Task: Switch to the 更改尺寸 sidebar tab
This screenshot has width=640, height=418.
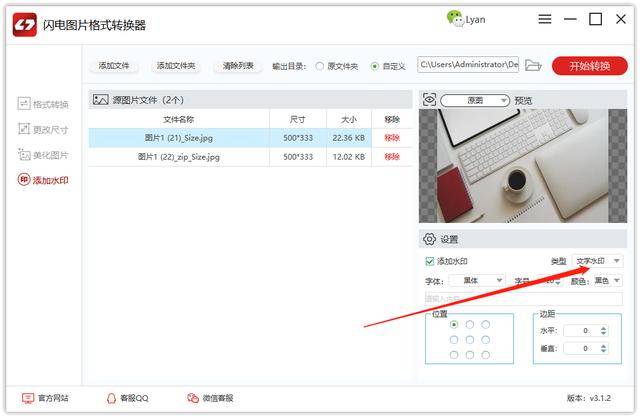Action: 43,129
